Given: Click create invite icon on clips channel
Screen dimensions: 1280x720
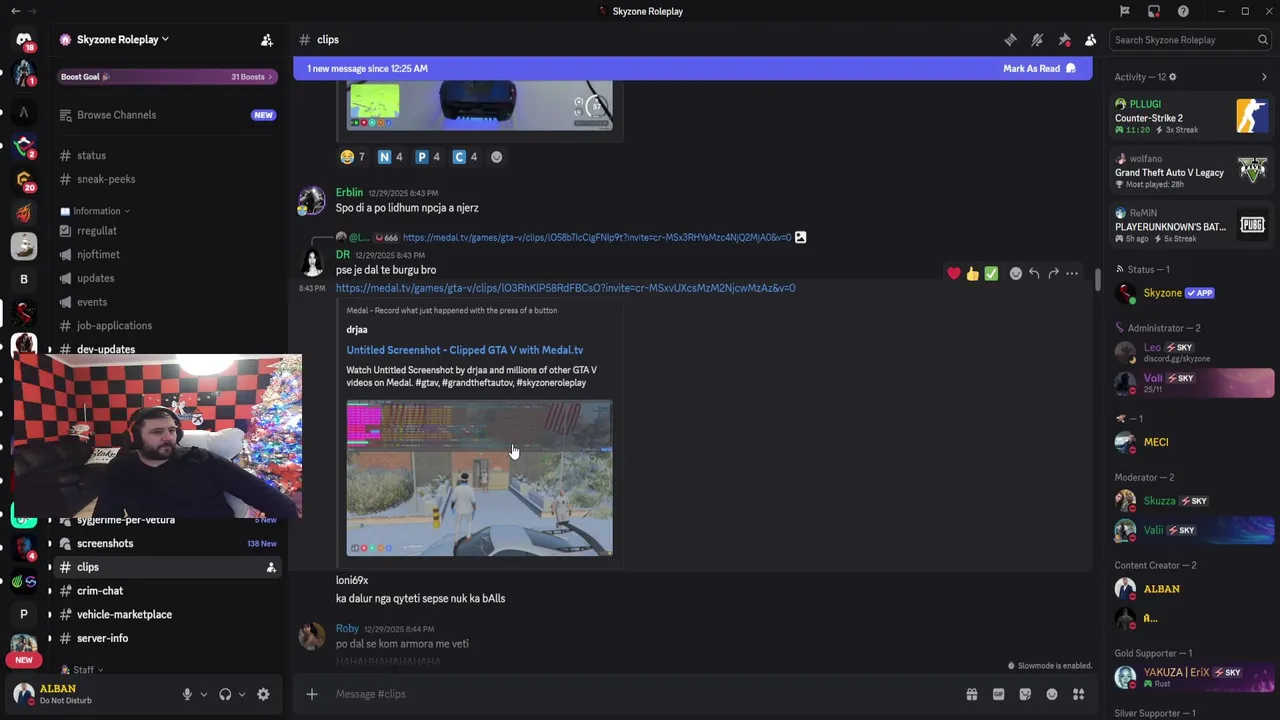Looking at the screenshot, I should tap(271, 567).
